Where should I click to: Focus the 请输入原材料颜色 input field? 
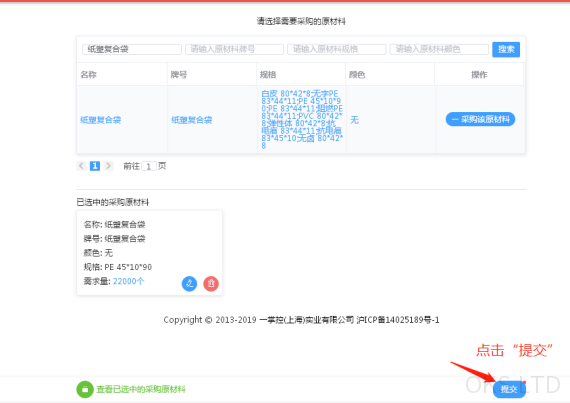(439, 49)
